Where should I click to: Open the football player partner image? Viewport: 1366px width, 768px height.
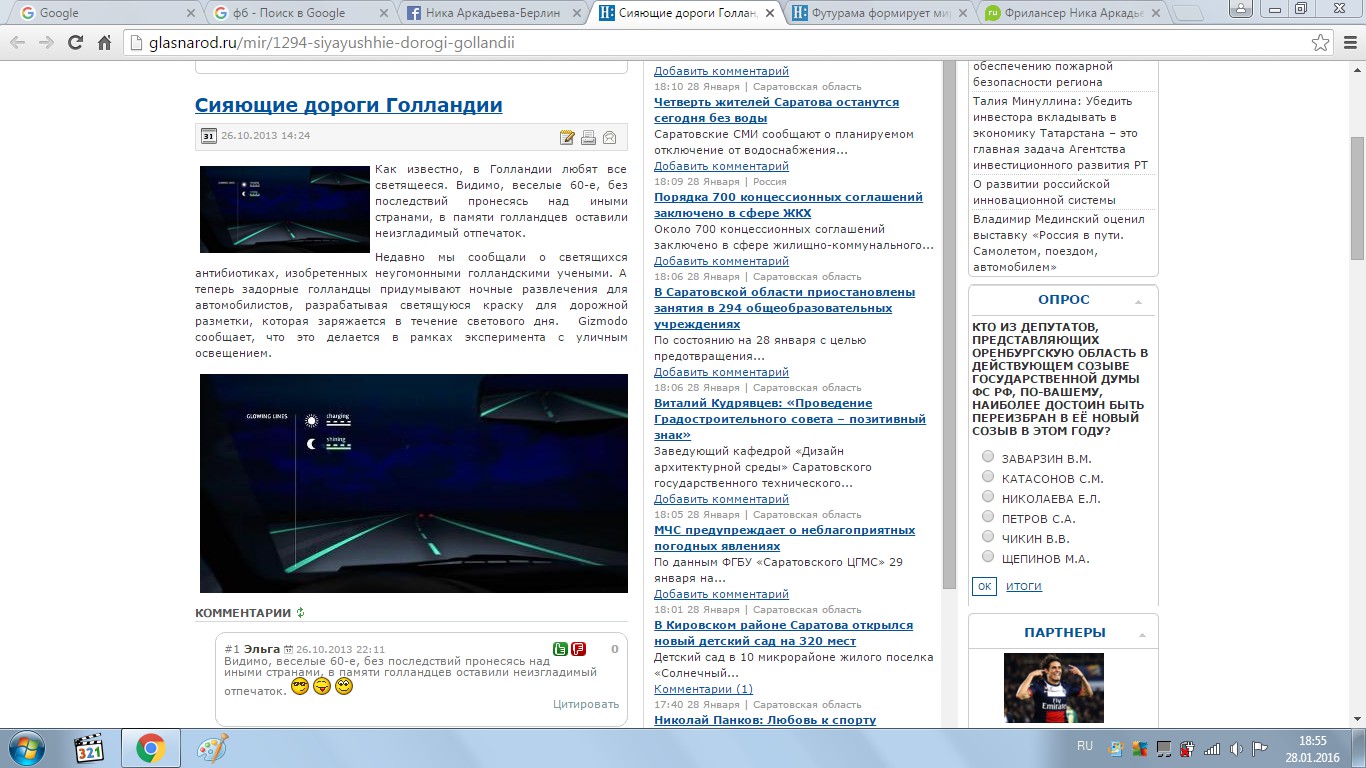1054,688
